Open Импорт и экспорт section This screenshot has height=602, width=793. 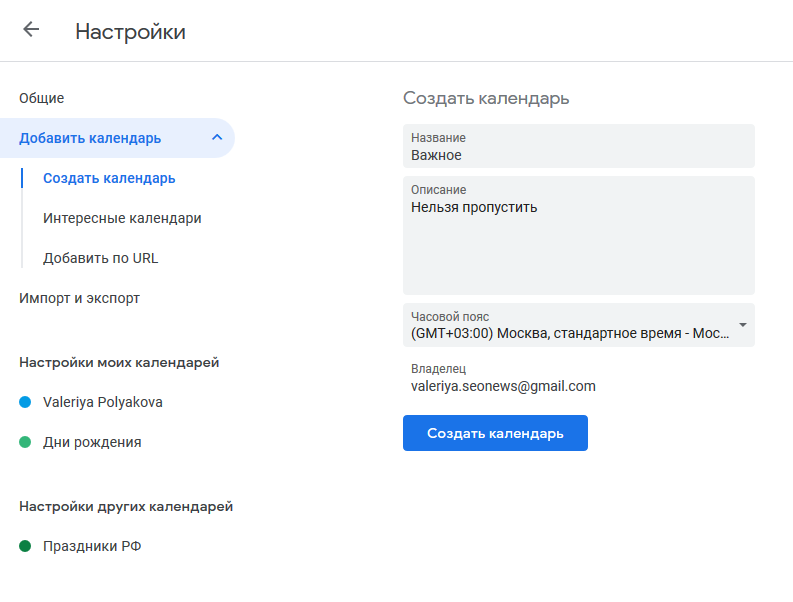point(79,298)
